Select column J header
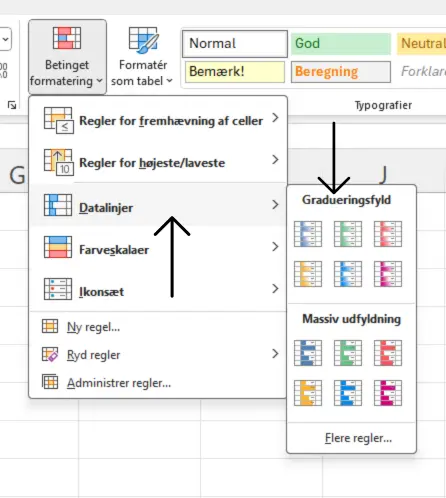This screenshot has height=498, width=446. [383, 175]
